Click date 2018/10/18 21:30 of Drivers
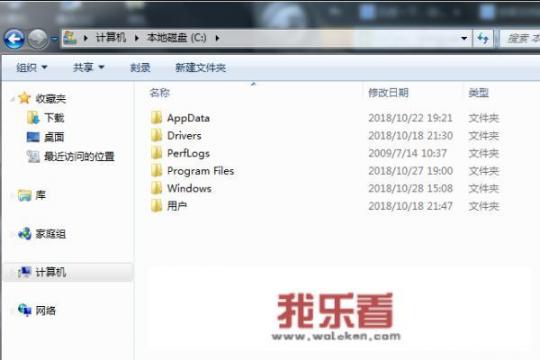This screenshot has height=360, width=540. pos(411,136)
